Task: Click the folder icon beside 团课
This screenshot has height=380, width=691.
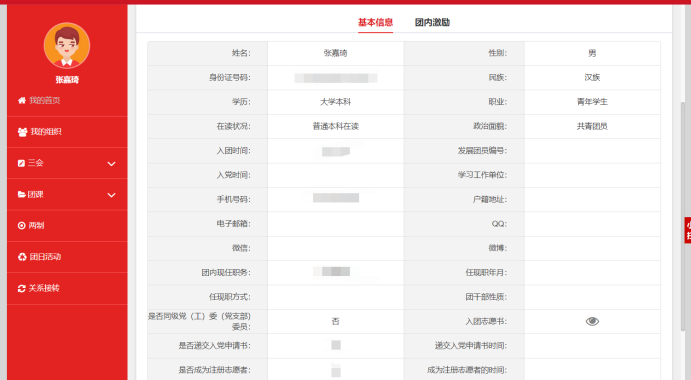Action: (x=21, y=194)
